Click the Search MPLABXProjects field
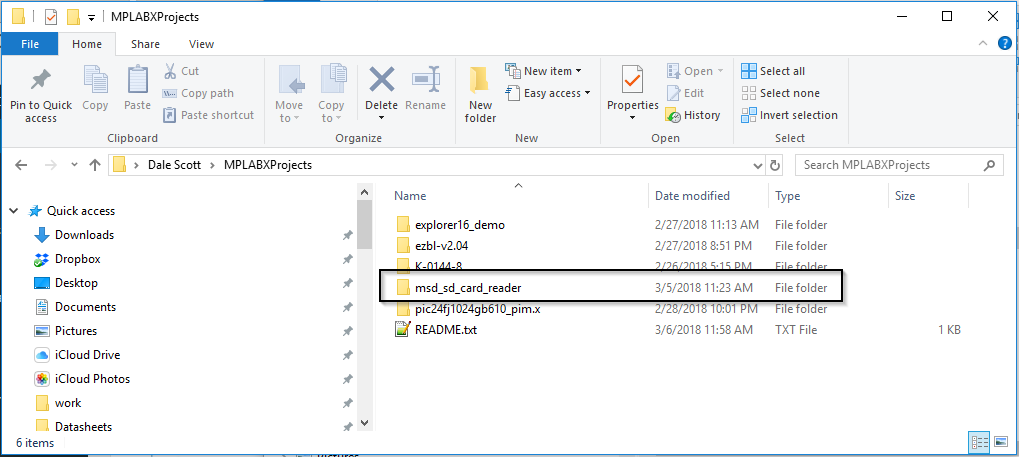Image resolution: width=1019 pixels, height=457 pixels. 897,165
